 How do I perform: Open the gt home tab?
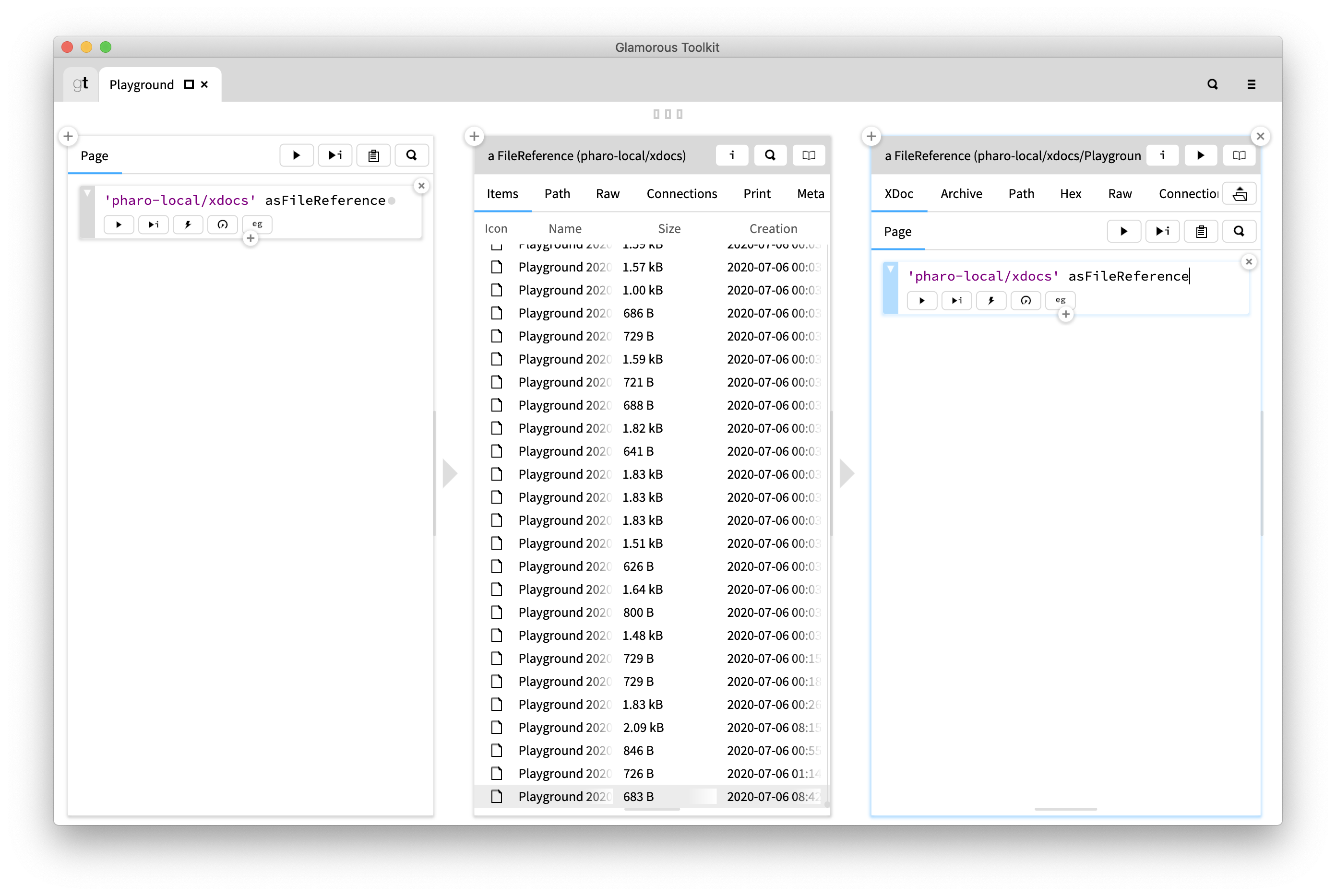(x=81, y=84)
